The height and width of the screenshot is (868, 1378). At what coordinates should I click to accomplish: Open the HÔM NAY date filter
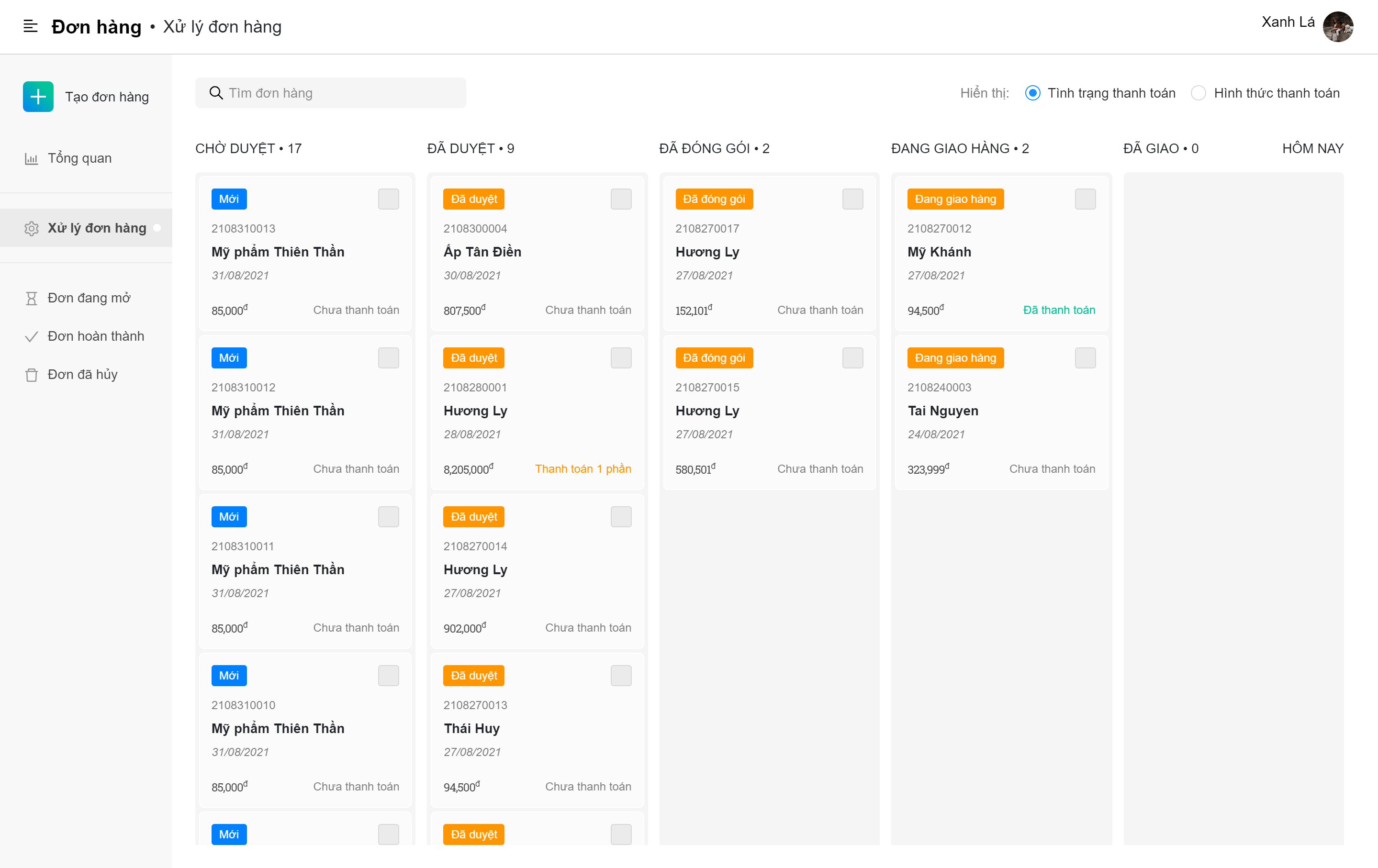(x=1312, y=148)
